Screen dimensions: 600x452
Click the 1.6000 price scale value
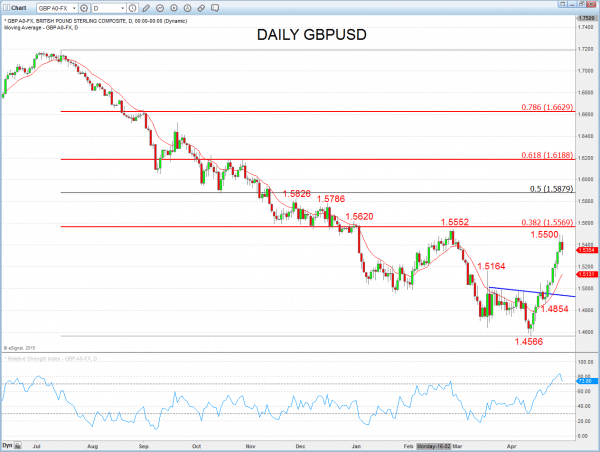586,179
